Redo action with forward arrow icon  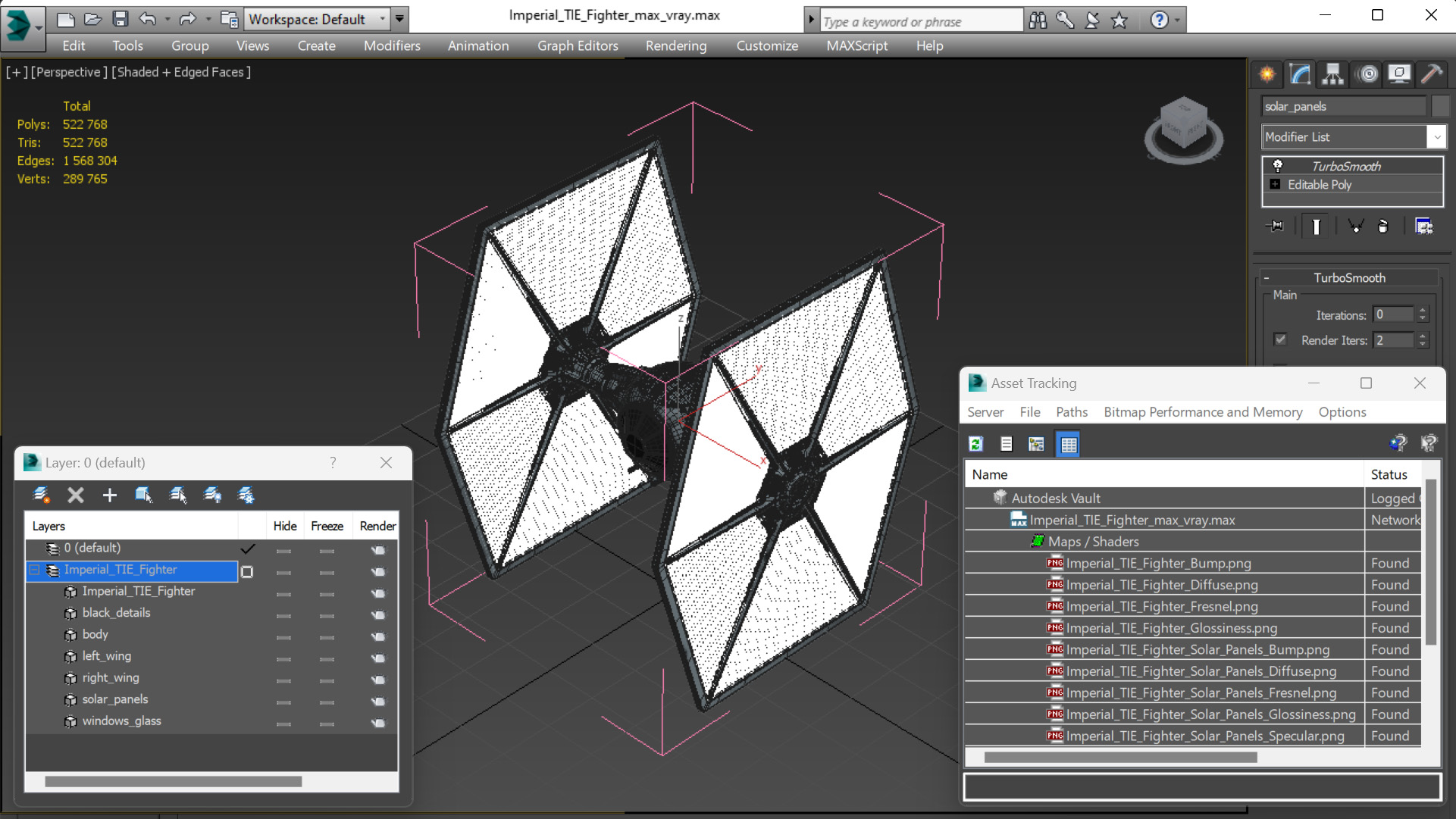tap(188, 19)
